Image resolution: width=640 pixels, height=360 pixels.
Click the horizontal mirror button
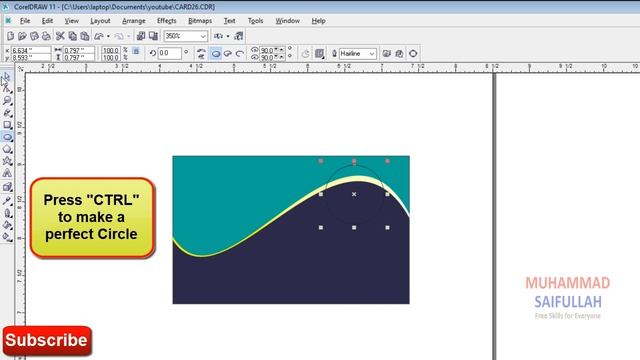pos(201,50)
